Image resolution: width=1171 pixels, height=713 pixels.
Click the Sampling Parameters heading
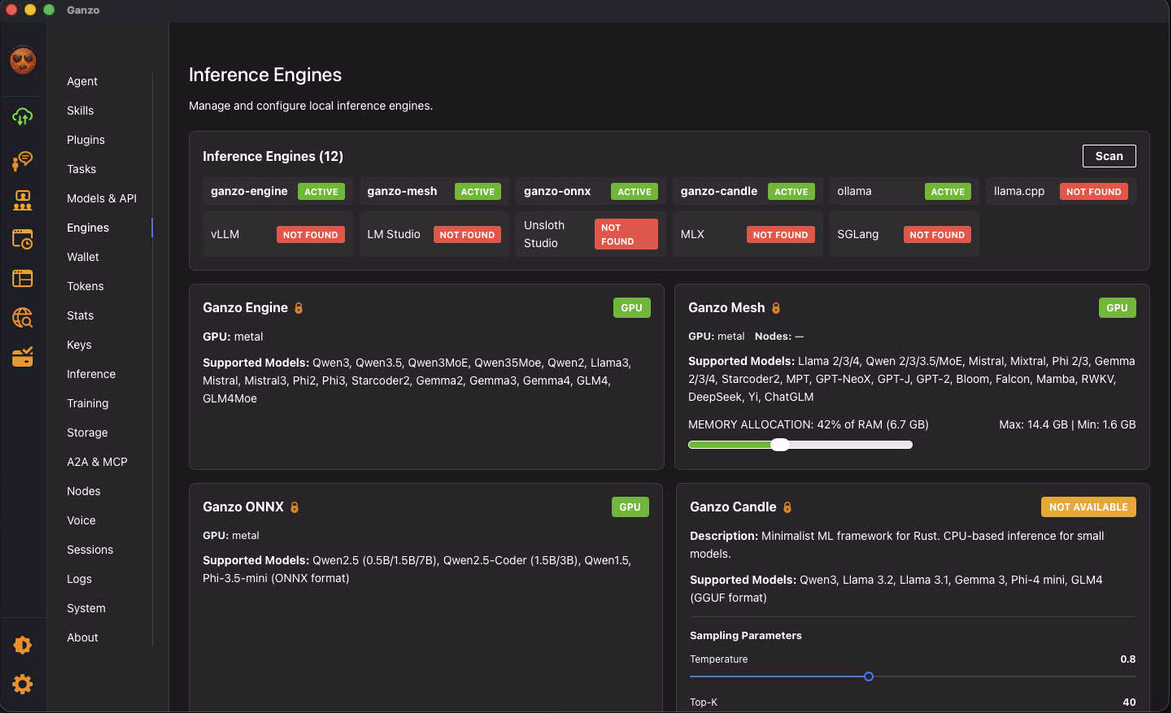(x=745, y=635)
